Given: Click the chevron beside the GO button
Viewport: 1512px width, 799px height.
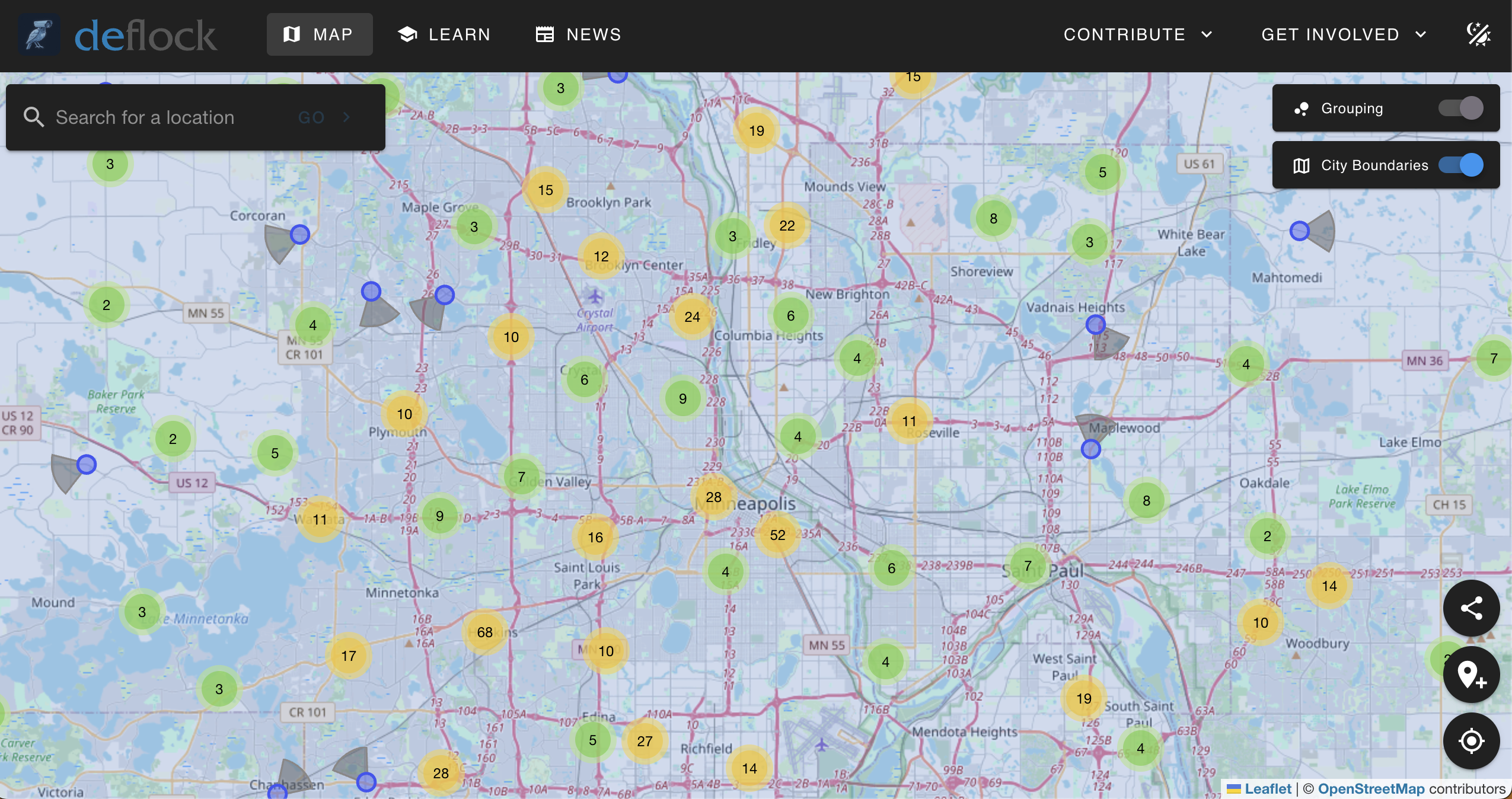Looking at the screenshot, I should pyautogui.click(x=346, y=117).
